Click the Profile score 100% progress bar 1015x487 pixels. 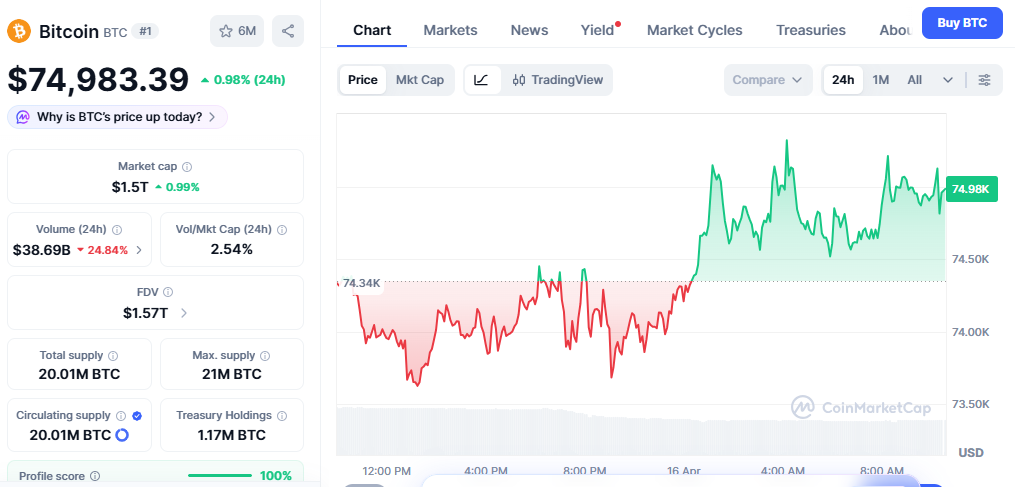(x=219, y=476)
